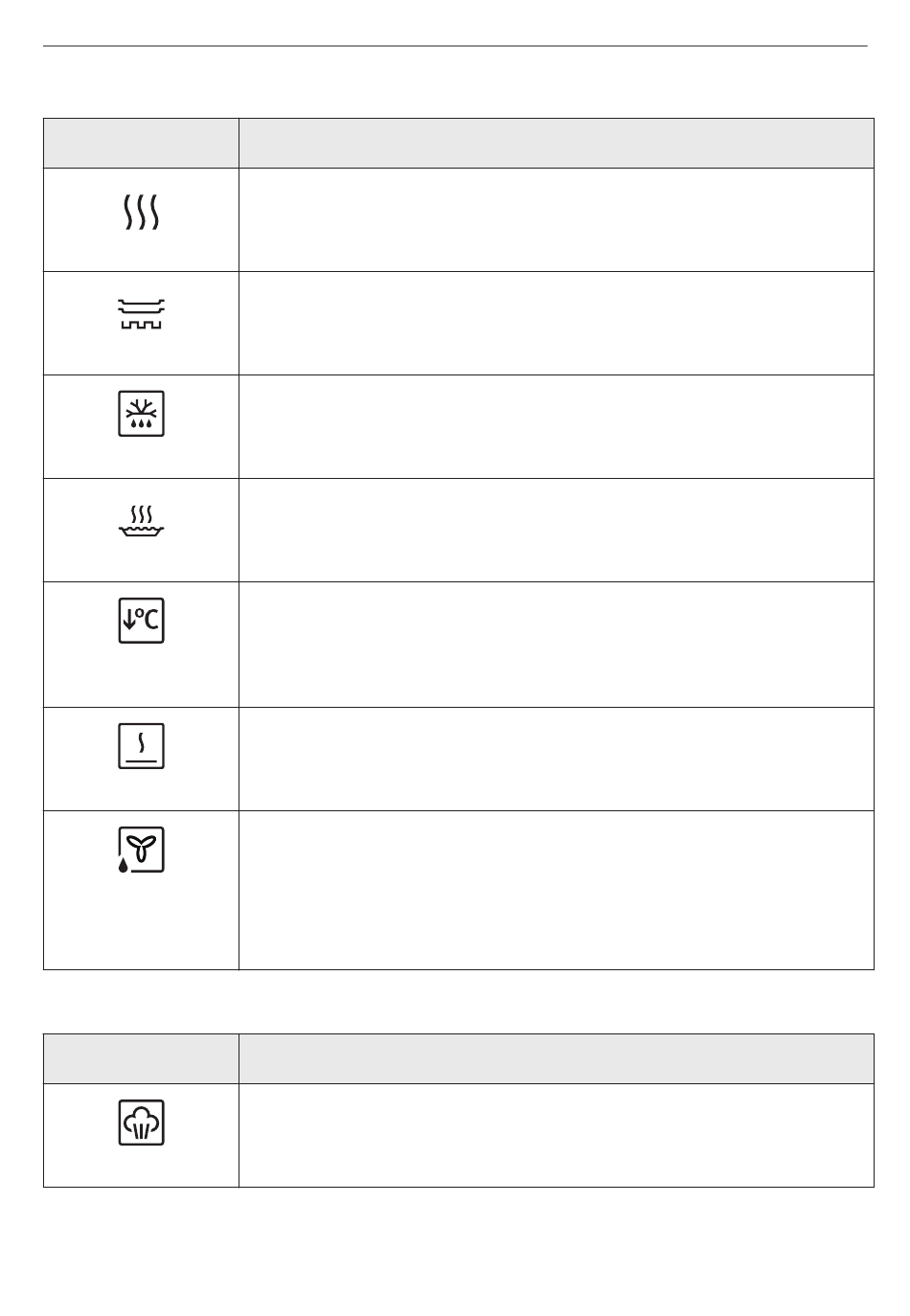Click the defrost snowflake with droplets icon
This screenshot has width=910, height=1316.
[141, 413]
